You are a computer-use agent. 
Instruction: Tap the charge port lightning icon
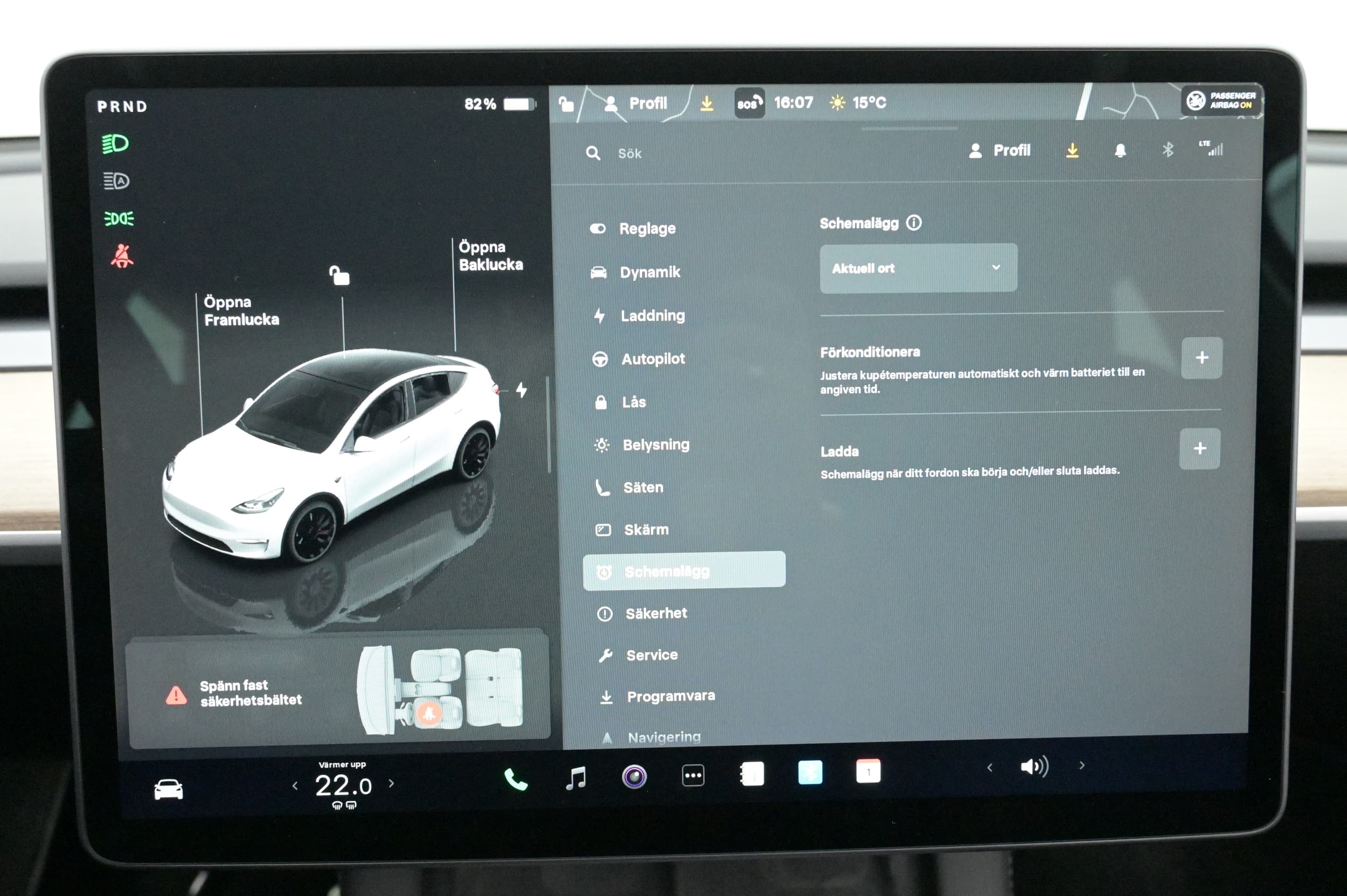click(521, 390)
